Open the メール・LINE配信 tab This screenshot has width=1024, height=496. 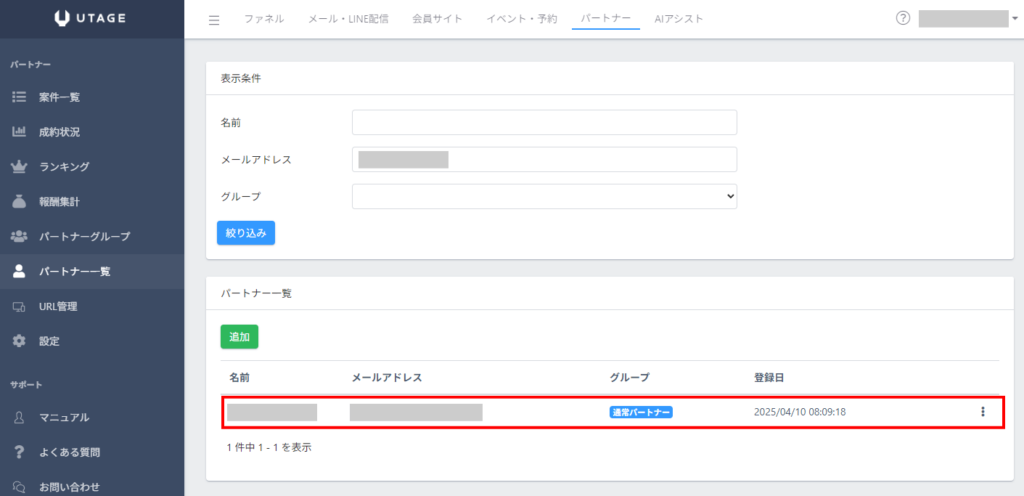[348, 19]
